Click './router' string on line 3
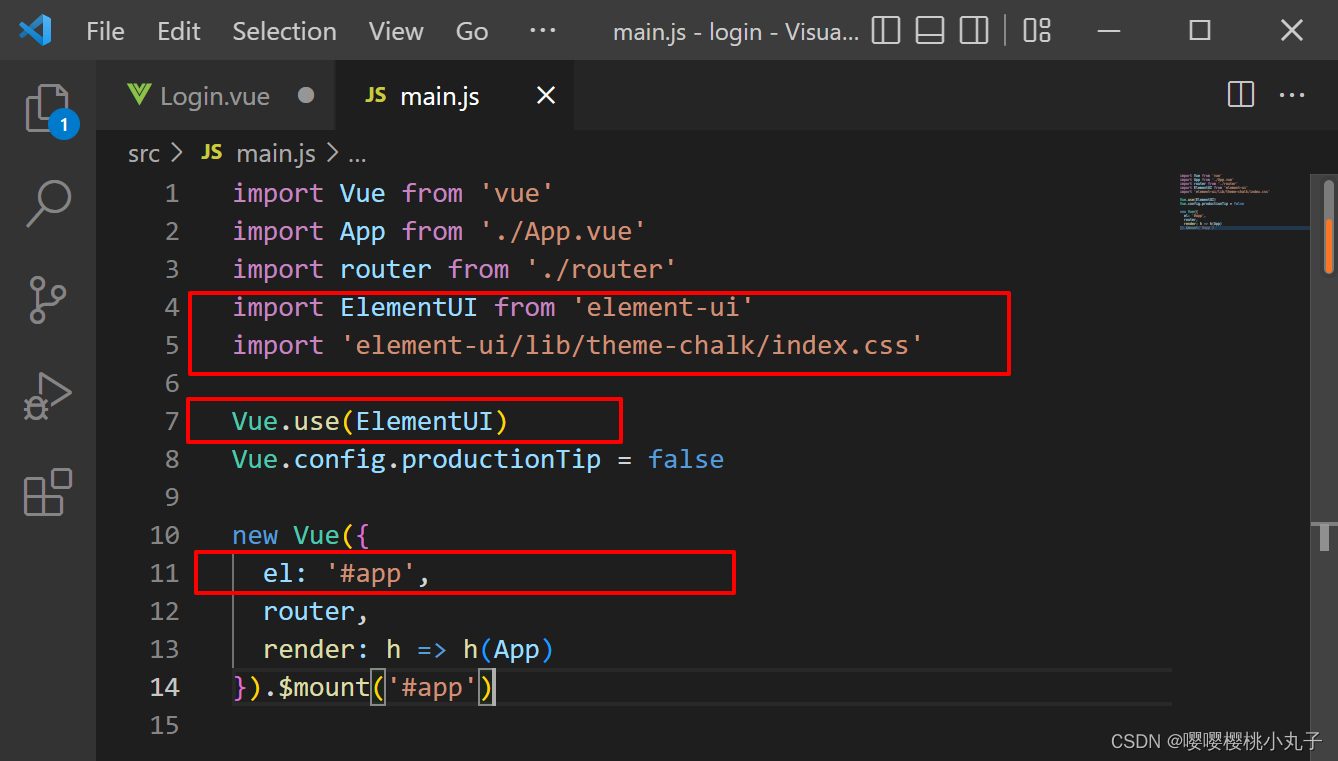Screen dimensions: 1338x761 [x=601, y=269]
